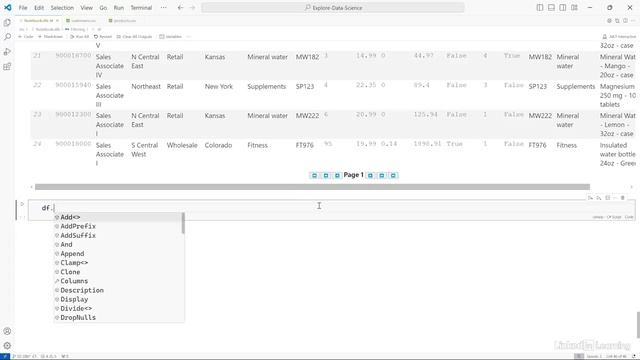Select Clone from the autocomplete list
640x360 pixels.
click(118, 272)
